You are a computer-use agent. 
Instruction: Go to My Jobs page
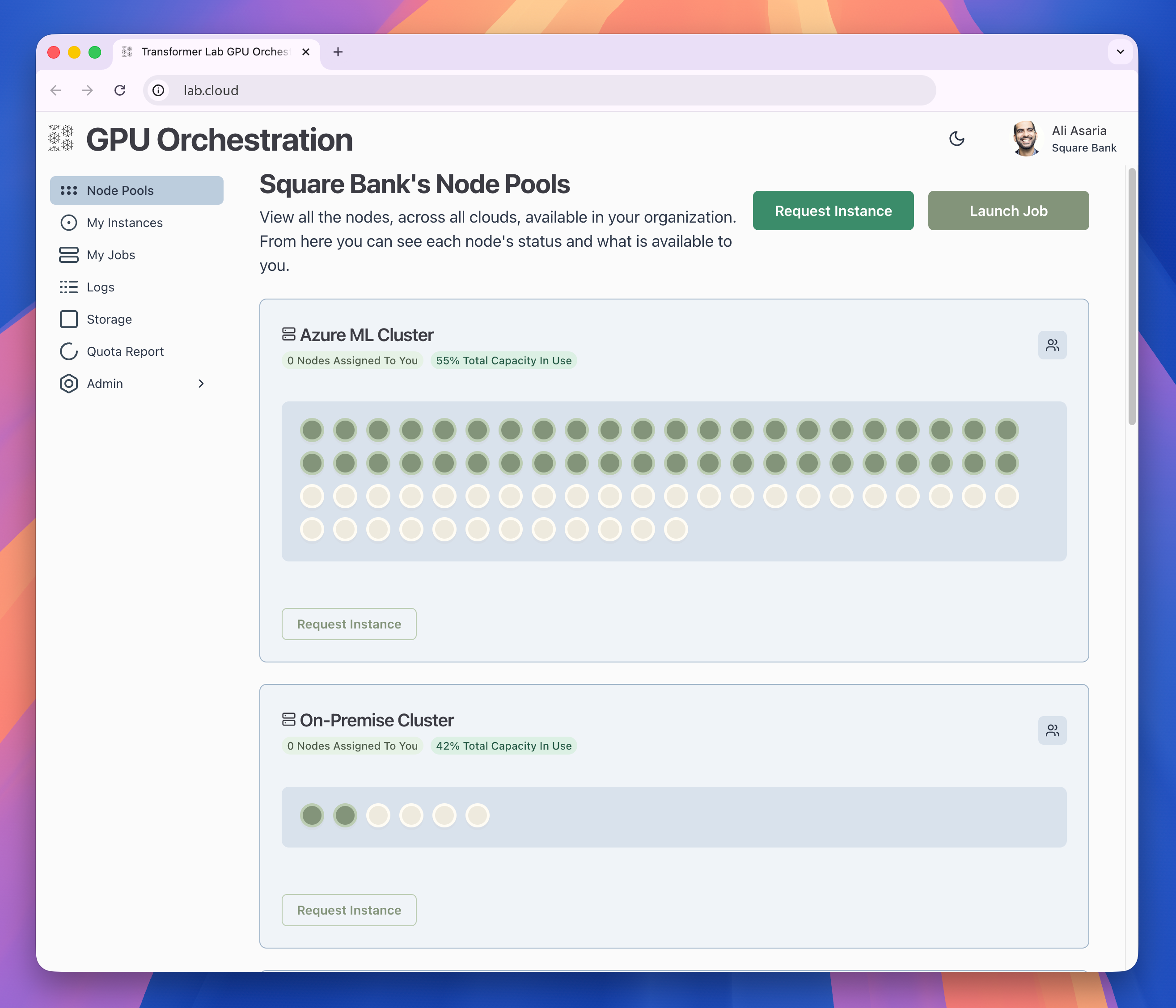pos(111,255)
